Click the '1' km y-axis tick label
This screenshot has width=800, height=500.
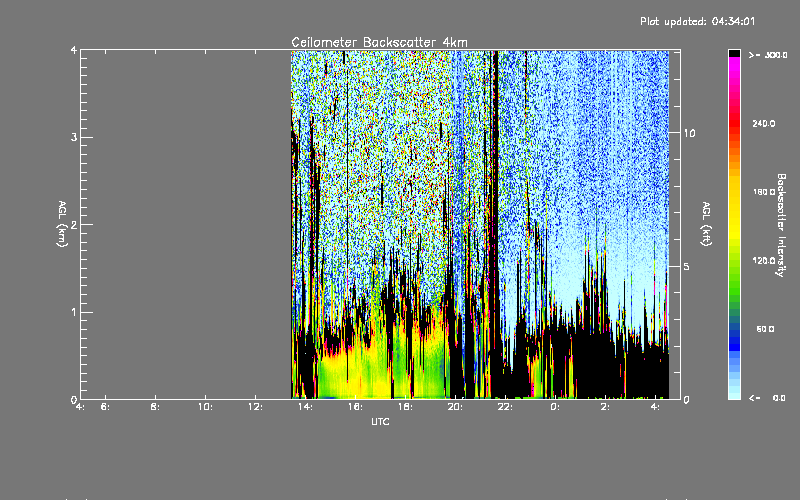(x=74, y=312)
